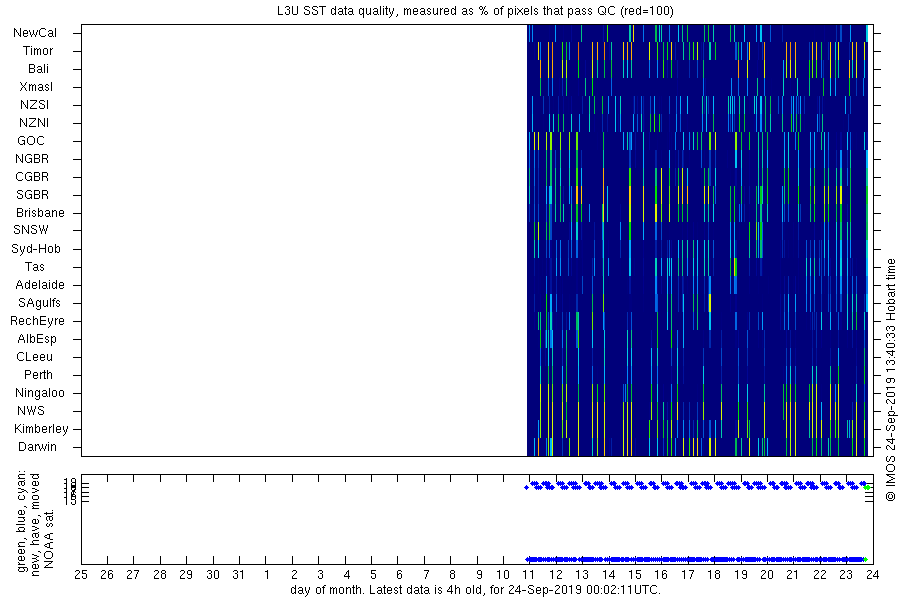Viewport: 900px width, 600px height.
Task: Click the first blue satellite marker near day 11
Action: coord(526,487)
